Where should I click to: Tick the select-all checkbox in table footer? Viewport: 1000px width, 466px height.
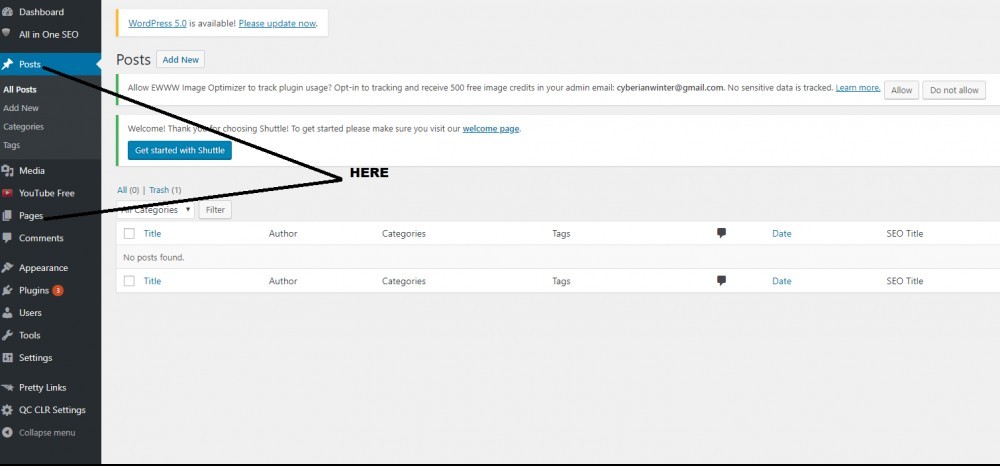[129, 280]
